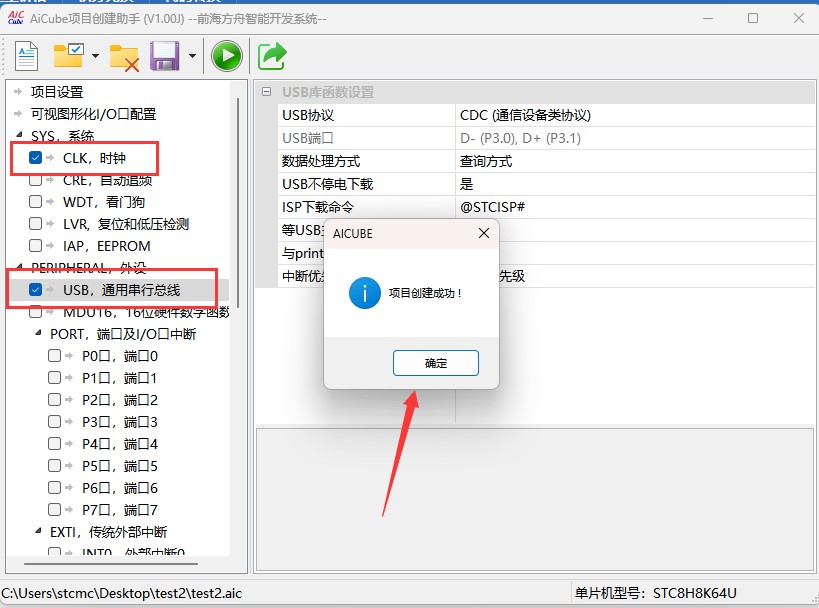The image size is (819, 608).
Task: Select WDT 看门狗 tree label
Action: point(103,202)
